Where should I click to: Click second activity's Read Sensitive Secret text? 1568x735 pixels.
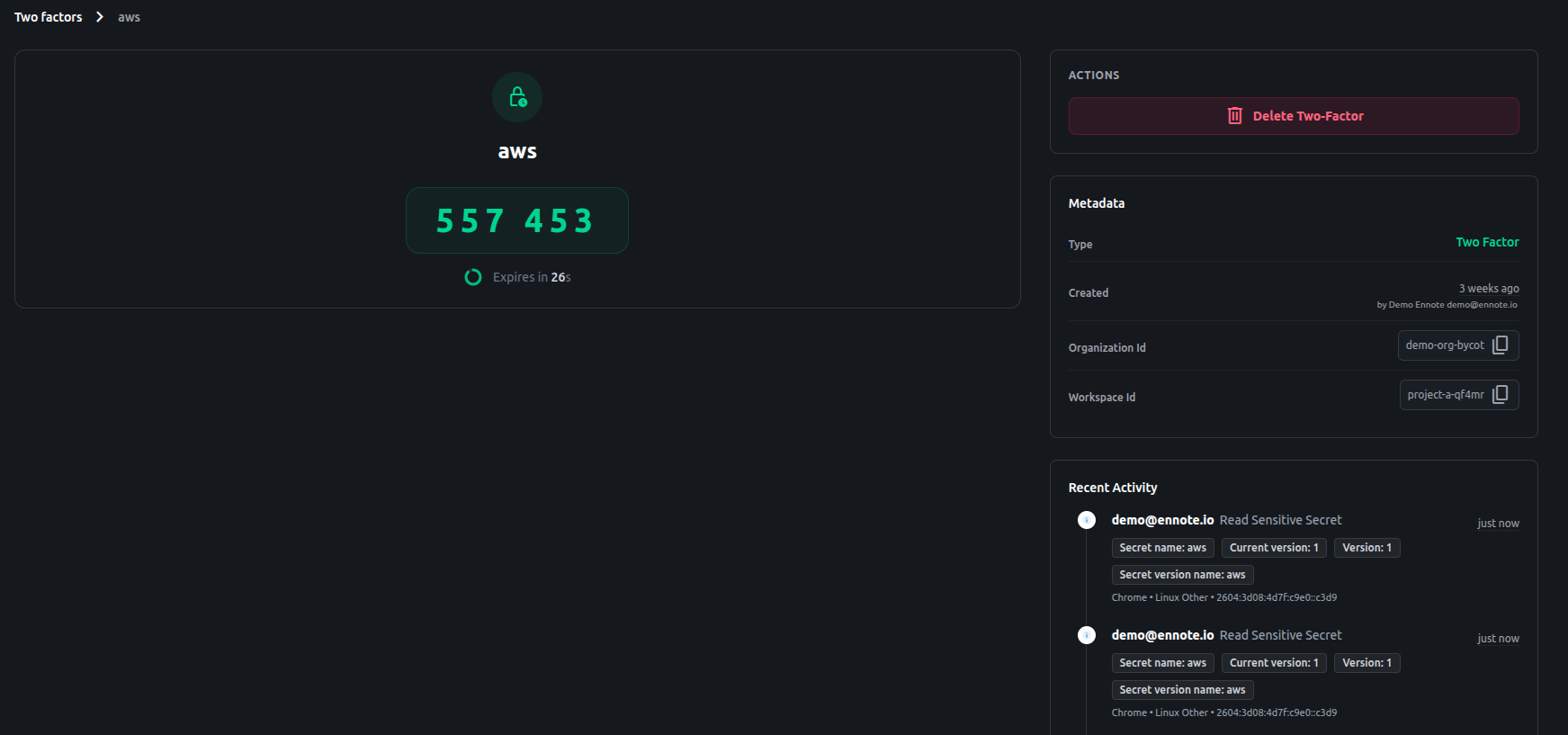click(1280, 635)
